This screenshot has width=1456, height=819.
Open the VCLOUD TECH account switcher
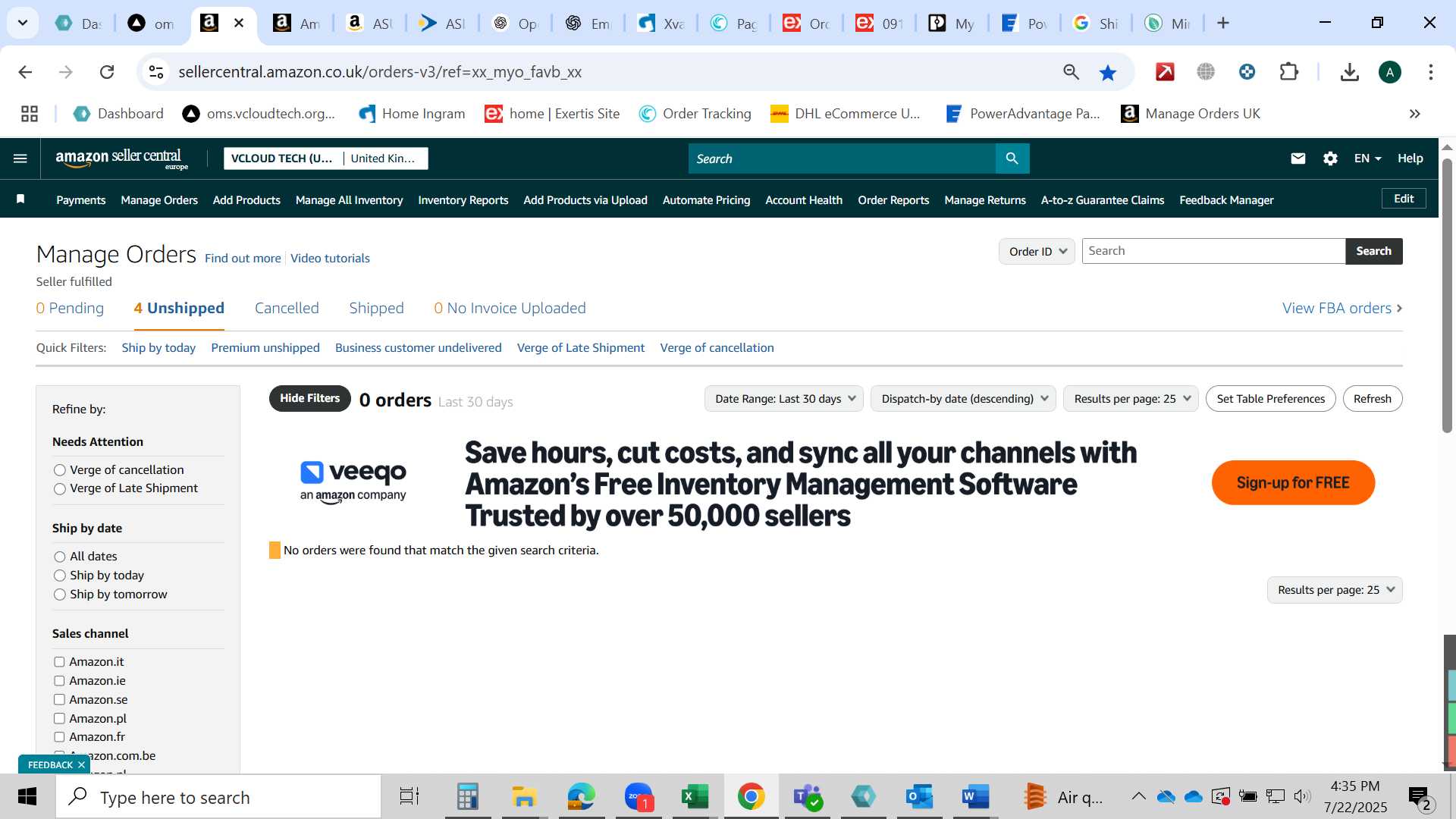[x=326, y=158]
